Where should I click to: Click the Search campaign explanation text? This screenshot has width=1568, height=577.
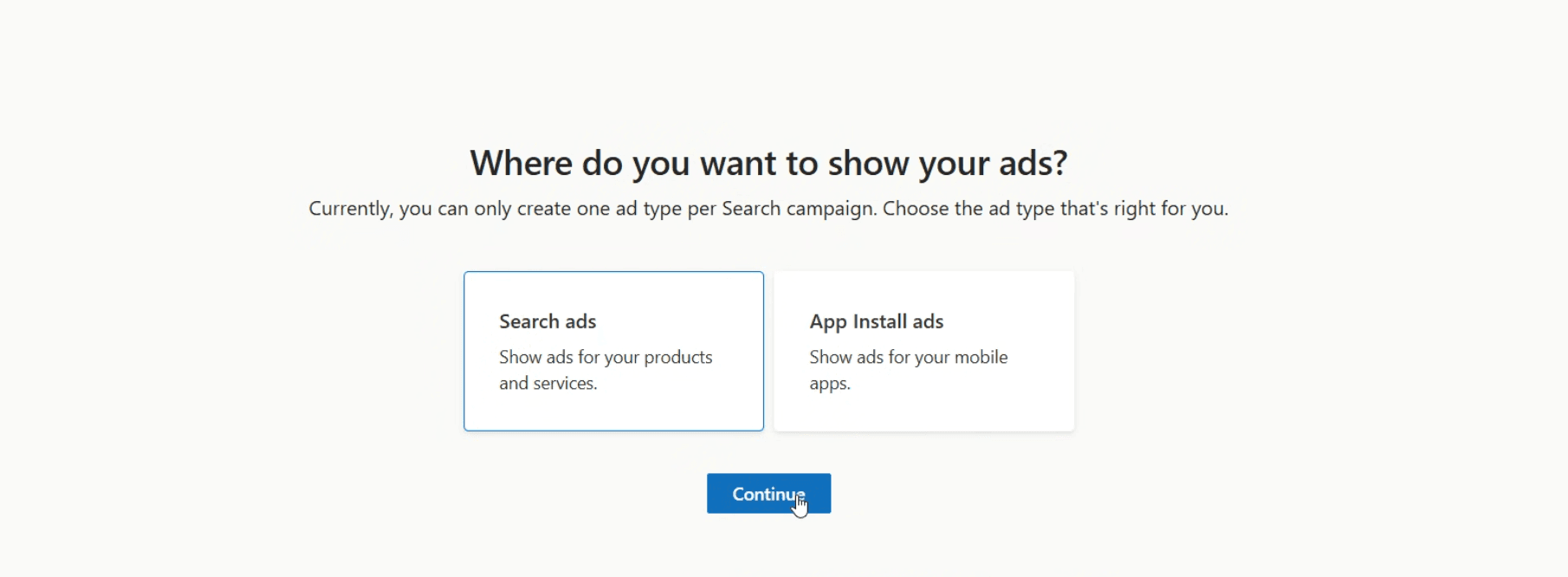coord(768,208)
